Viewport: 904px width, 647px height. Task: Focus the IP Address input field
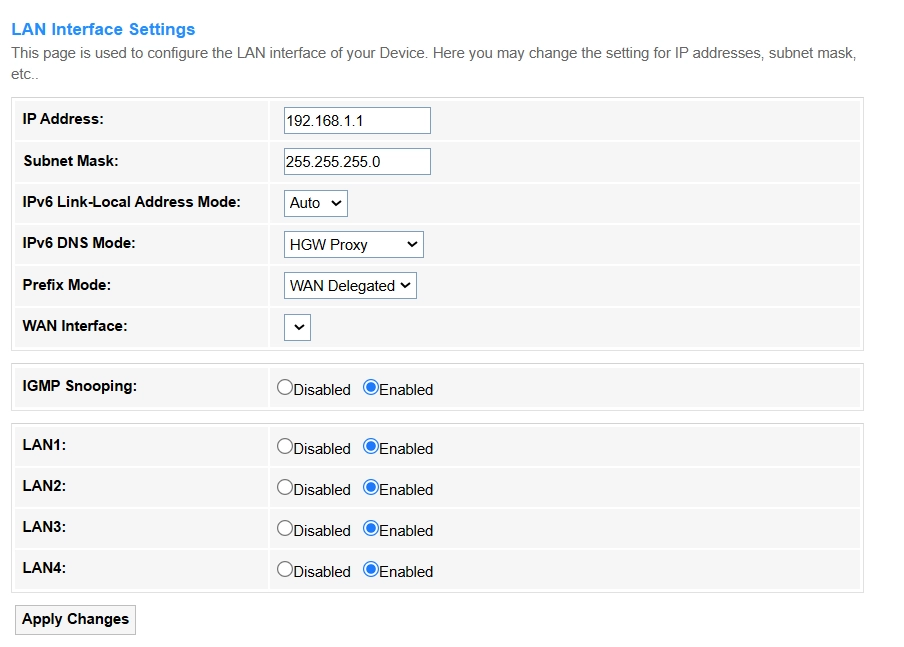[357, 121]
